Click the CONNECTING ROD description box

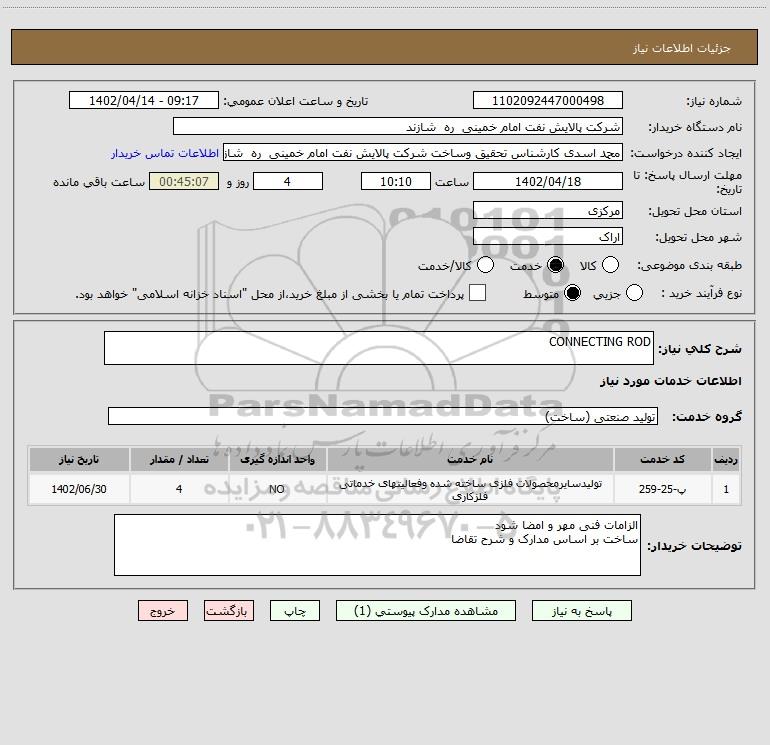tap(379, 348)
